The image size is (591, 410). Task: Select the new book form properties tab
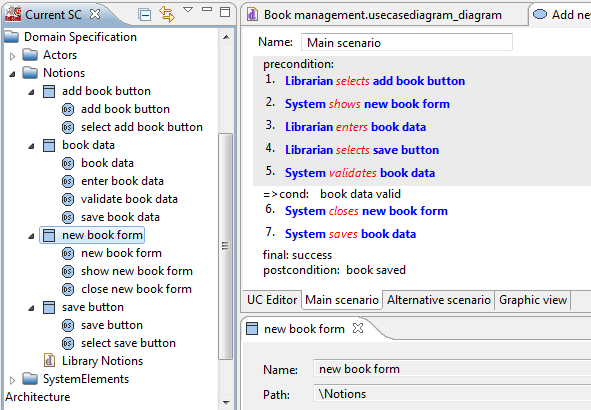[304, 329]
